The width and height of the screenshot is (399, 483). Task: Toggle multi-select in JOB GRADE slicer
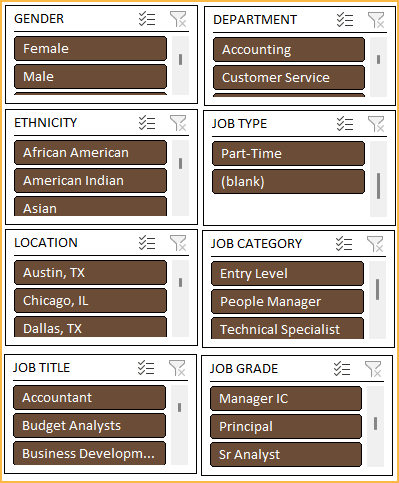pyautogui.click(x=342, y=369)
